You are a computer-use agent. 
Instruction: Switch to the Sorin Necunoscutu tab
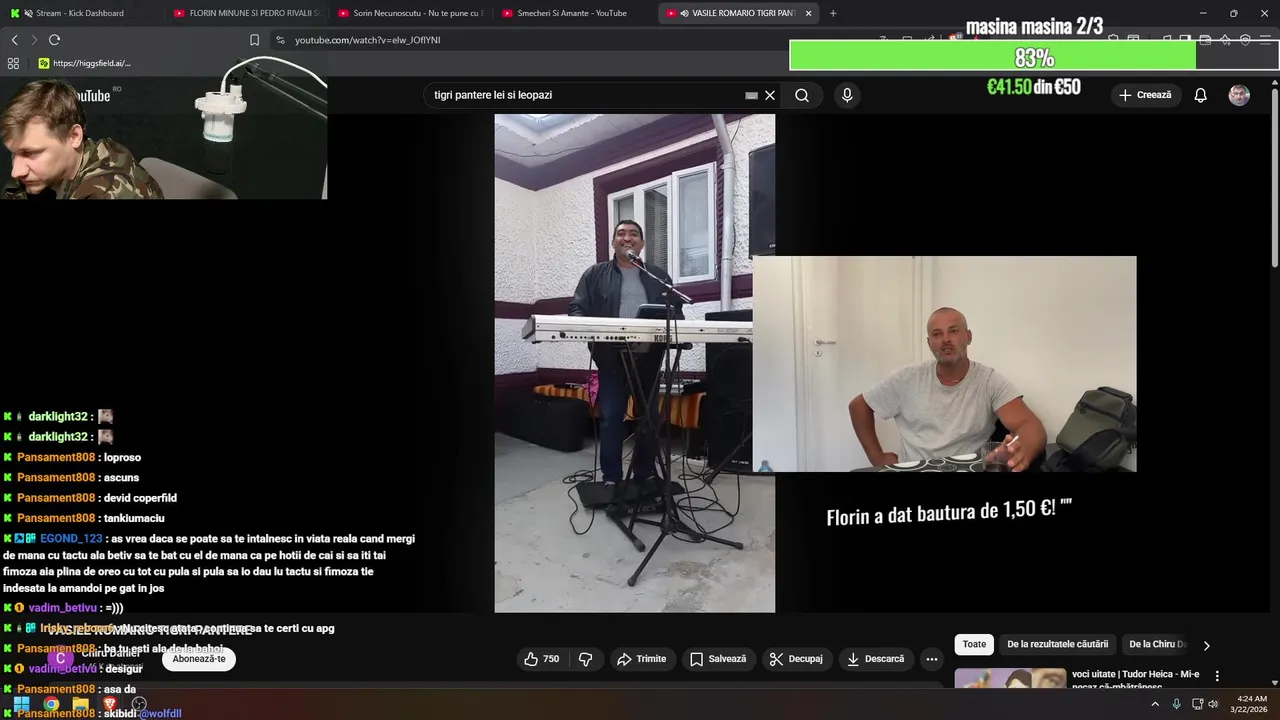click(x=410, y=13)
